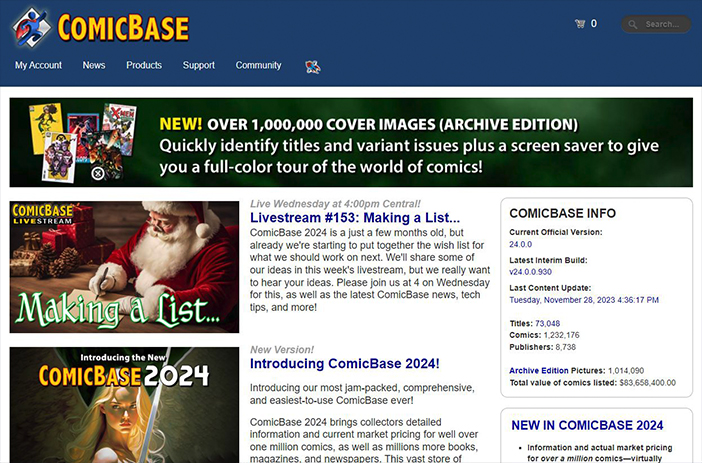The width and height of the screenshot is (702, 463).
Task: Click the cart item count 0
Action: coord(594,24)
